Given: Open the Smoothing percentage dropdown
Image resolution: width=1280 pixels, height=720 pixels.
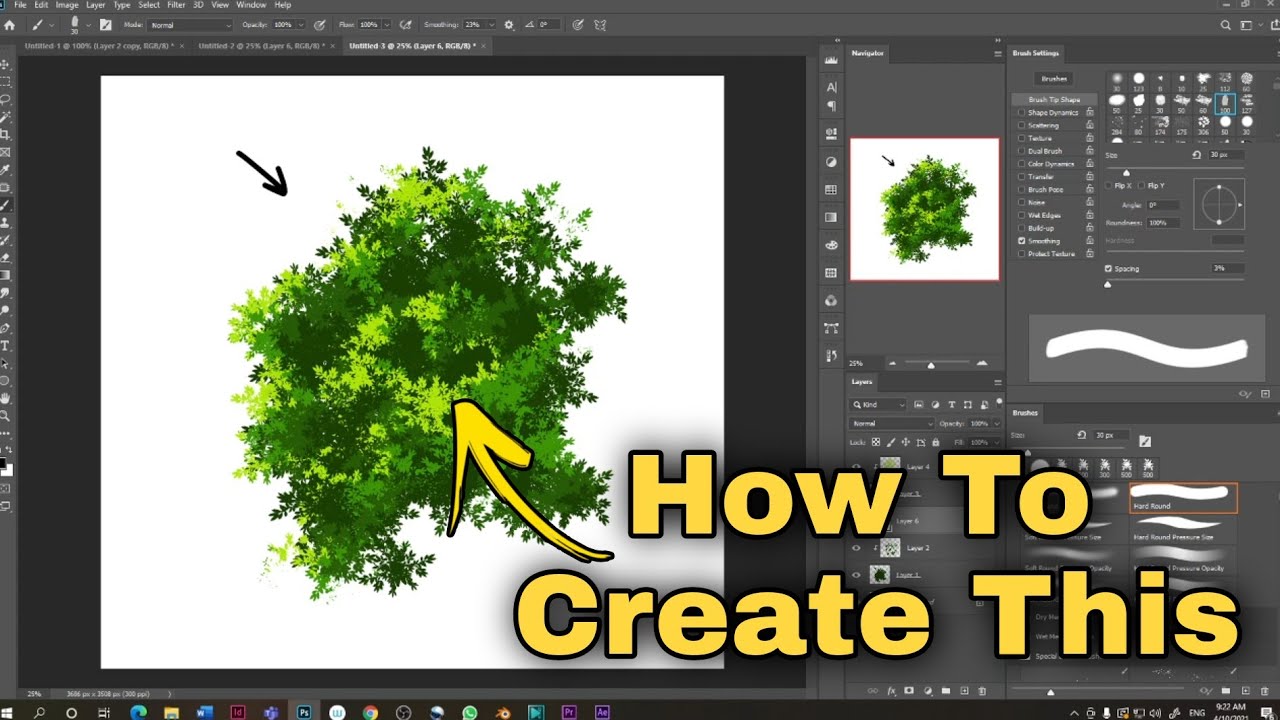Looking at the screenshot, I should (491, 24).
